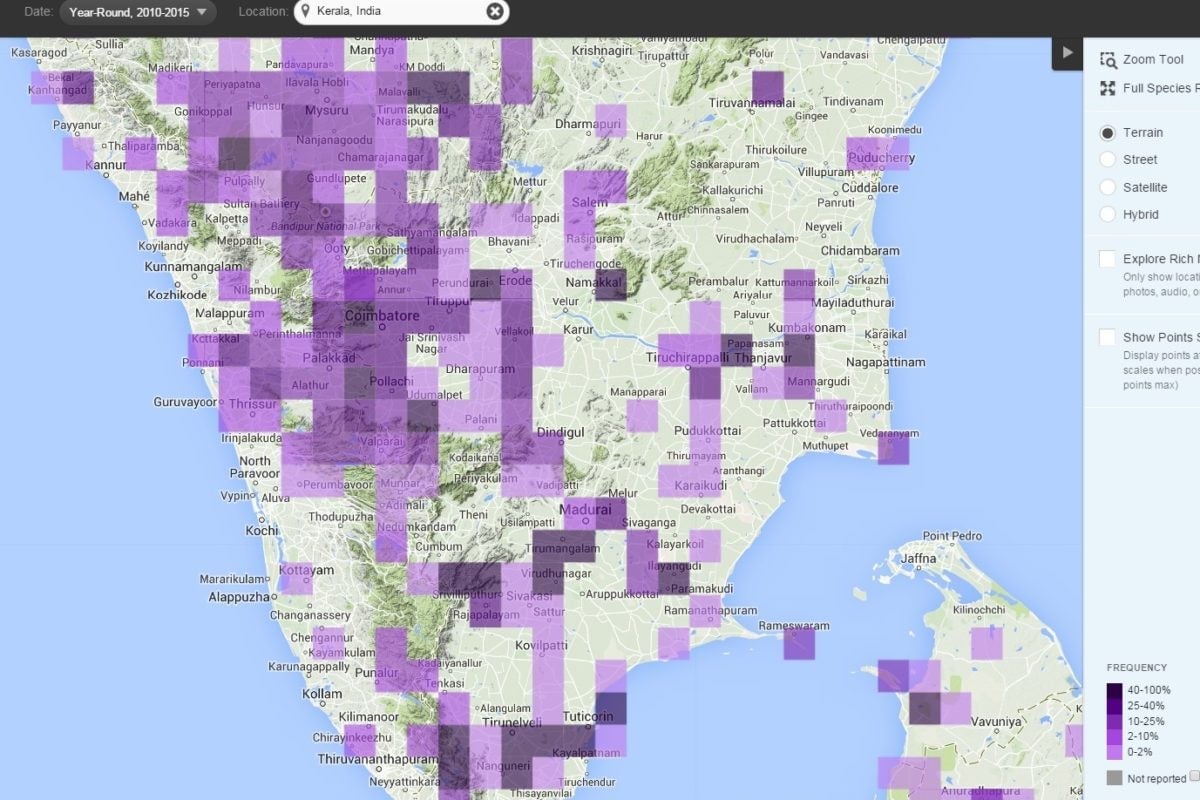
Task: Click inside the Kerala, India location input
Action: [400, 12]
